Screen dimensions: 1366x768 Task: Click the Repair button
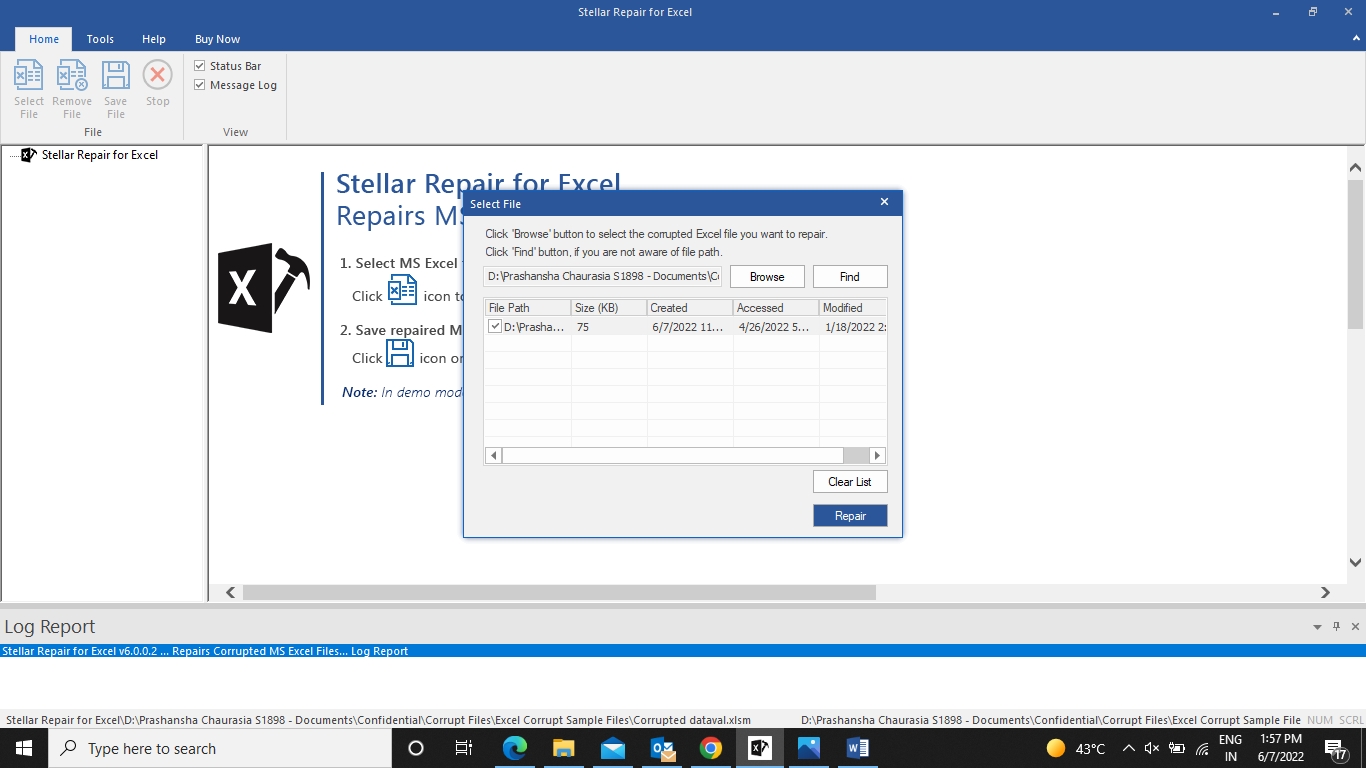[x=850, y=515]
